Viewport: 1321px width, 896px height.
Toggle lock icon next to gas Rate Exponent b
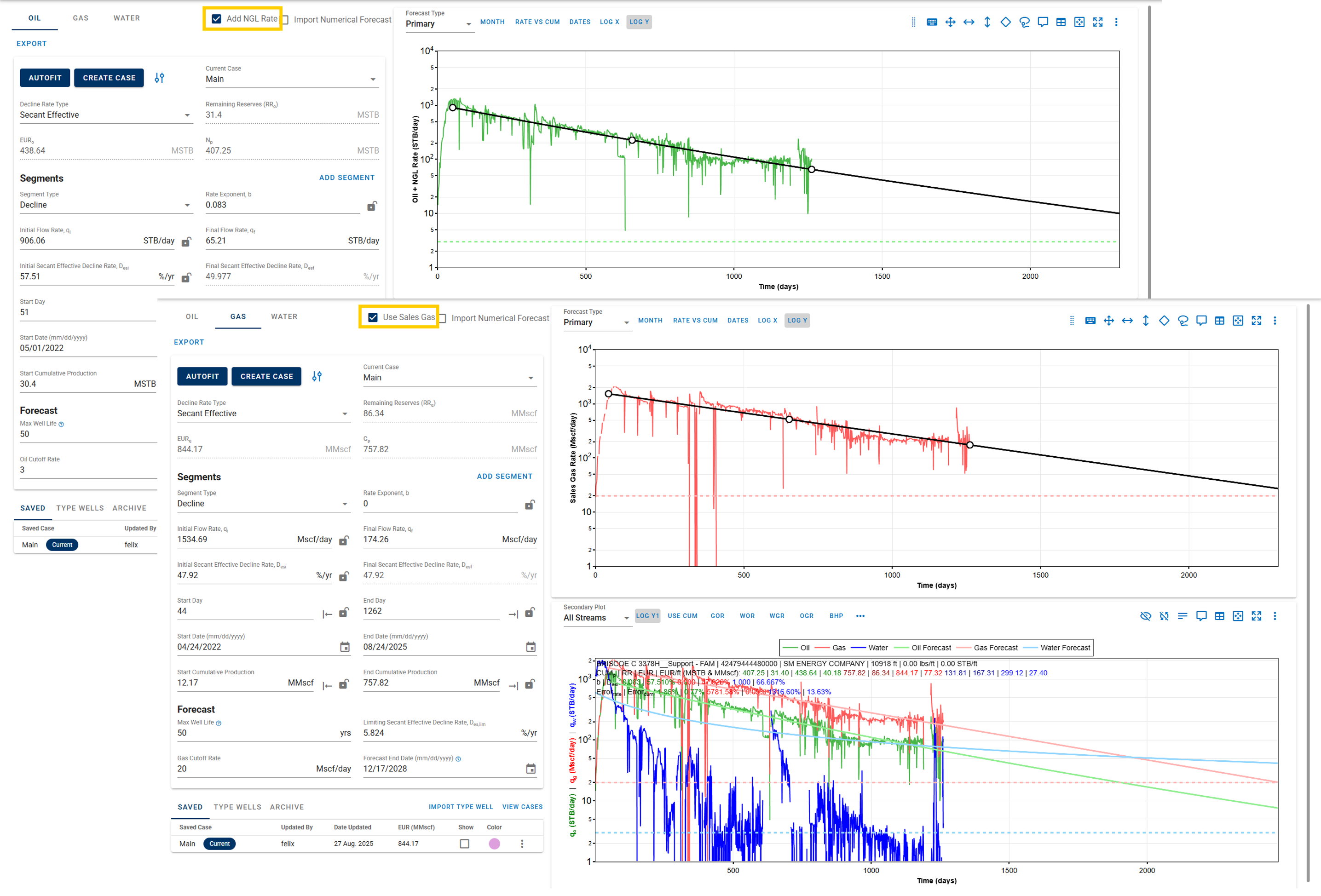click(529, 505)
